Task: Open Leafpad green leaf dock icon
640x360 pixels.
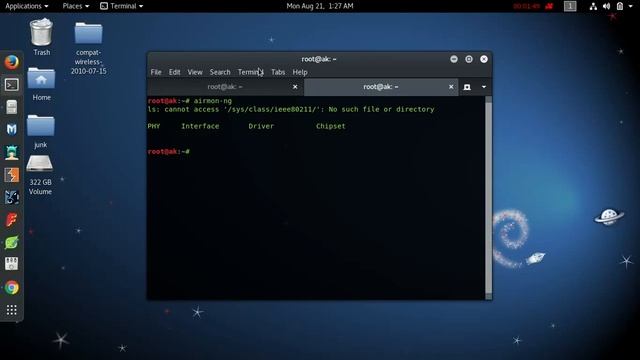Action: pos(11,242)
